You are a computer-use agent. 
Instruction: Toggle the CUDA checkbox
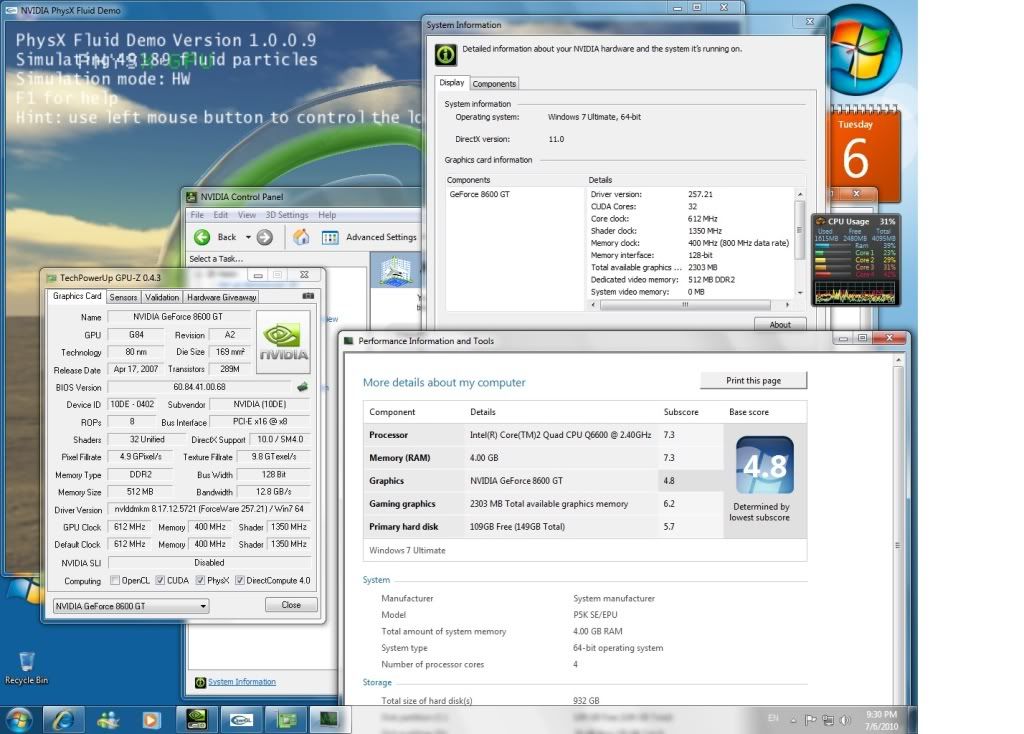coord(159,581)
